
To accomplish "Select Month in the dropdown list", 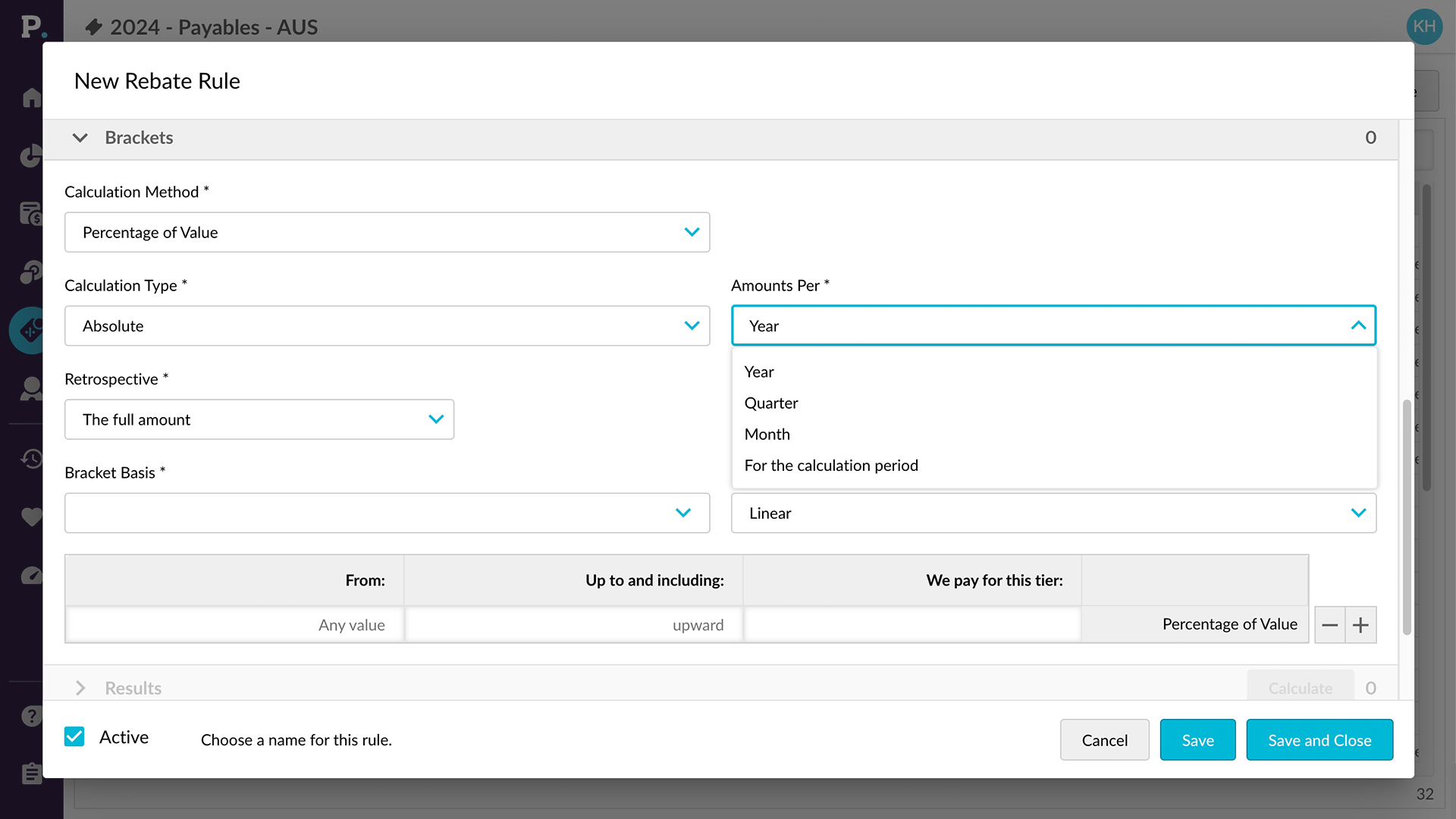I will click(767, 435).
